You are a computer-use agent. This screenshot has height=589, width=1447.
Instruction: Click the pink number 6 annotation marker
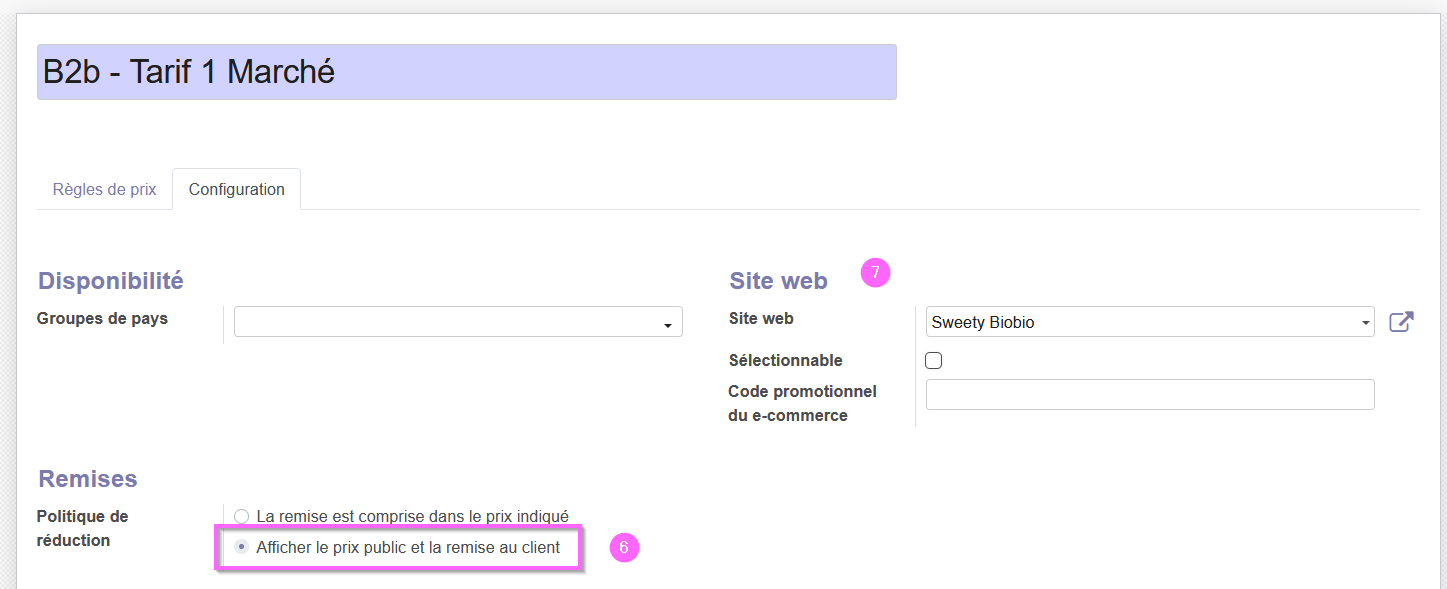click(x=624, y=548)
